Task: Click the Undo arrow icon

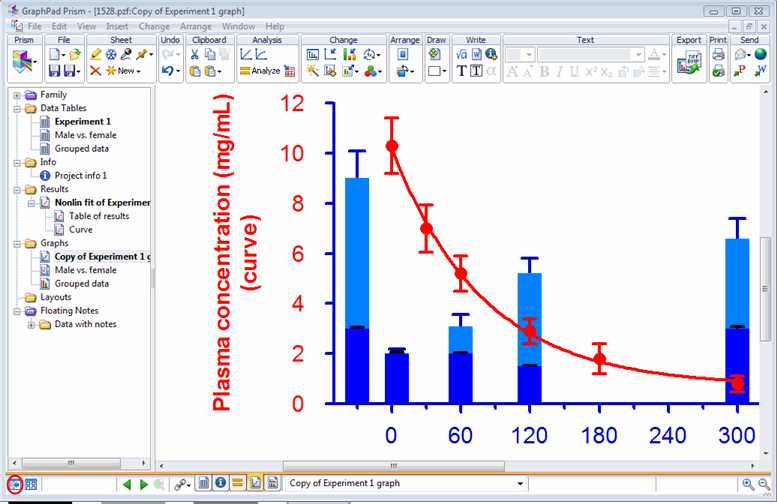Action: click(167, 71)
